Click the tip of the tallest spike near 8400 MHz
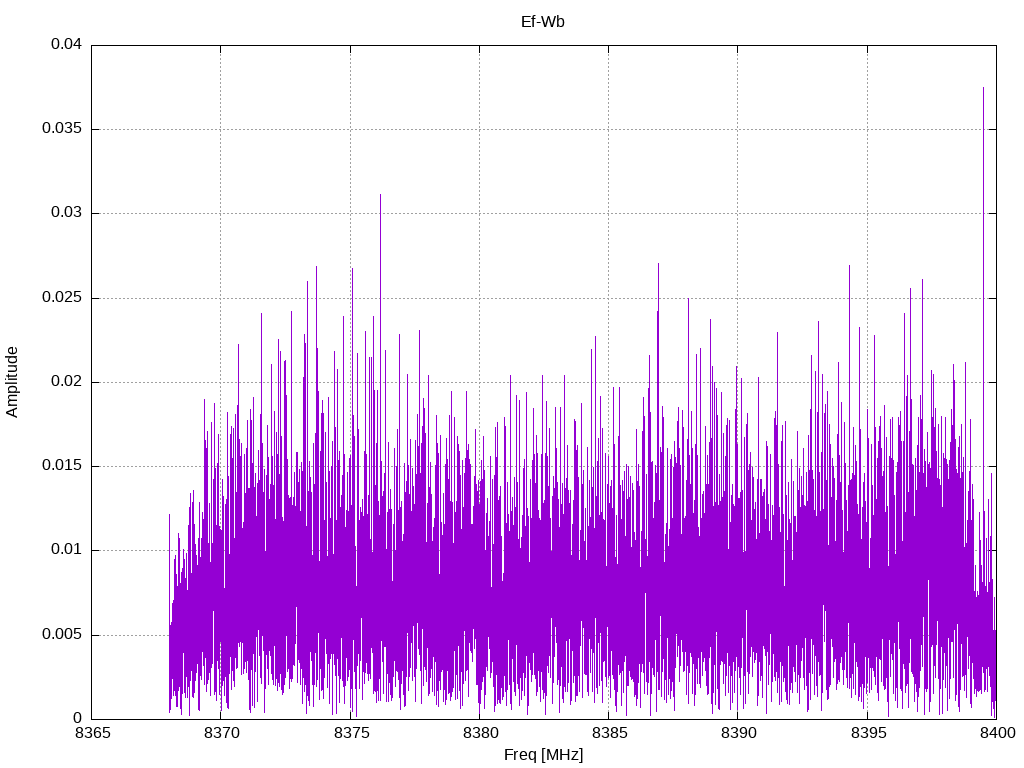 tap(983, 88)
